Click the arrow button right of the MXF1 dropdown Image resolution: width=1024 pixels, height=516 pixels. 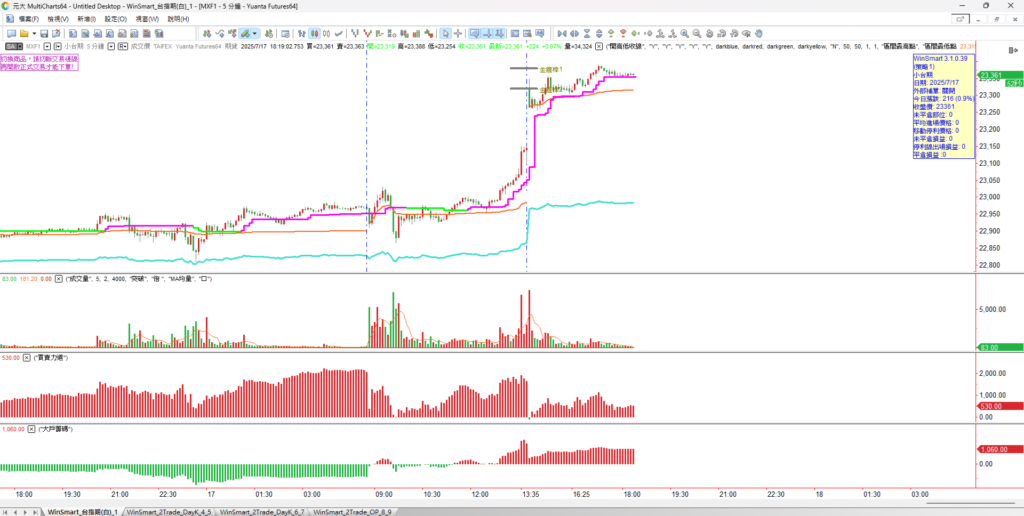[57, 46]
